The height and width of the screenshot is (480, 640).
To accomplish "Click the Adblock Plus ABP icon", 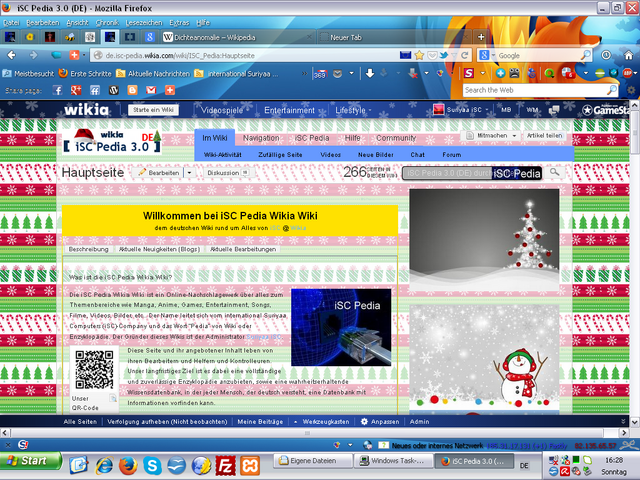I will pos(627,73).
